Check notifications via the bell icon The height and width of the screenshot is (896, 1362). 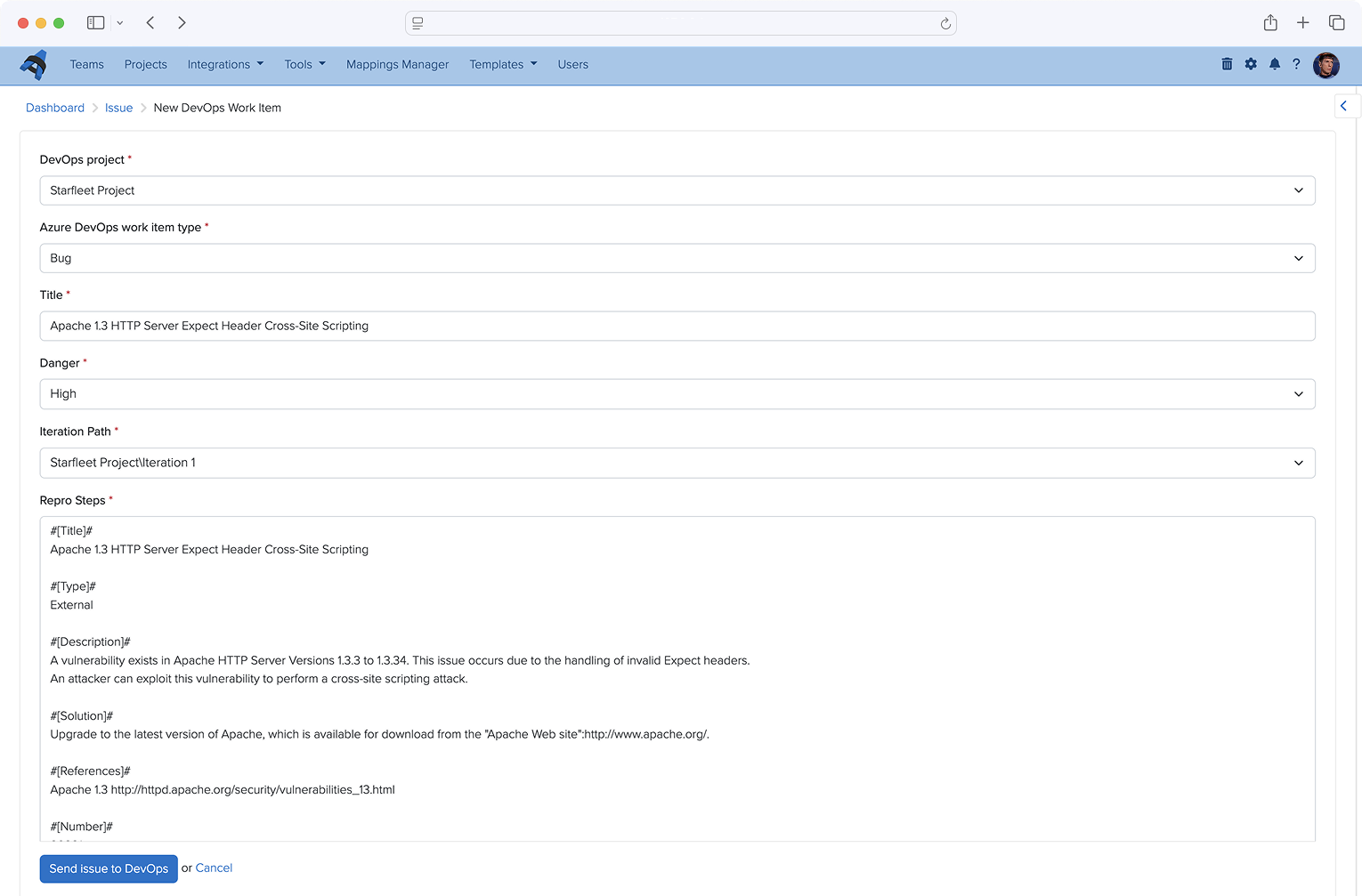click(1274, 64)
